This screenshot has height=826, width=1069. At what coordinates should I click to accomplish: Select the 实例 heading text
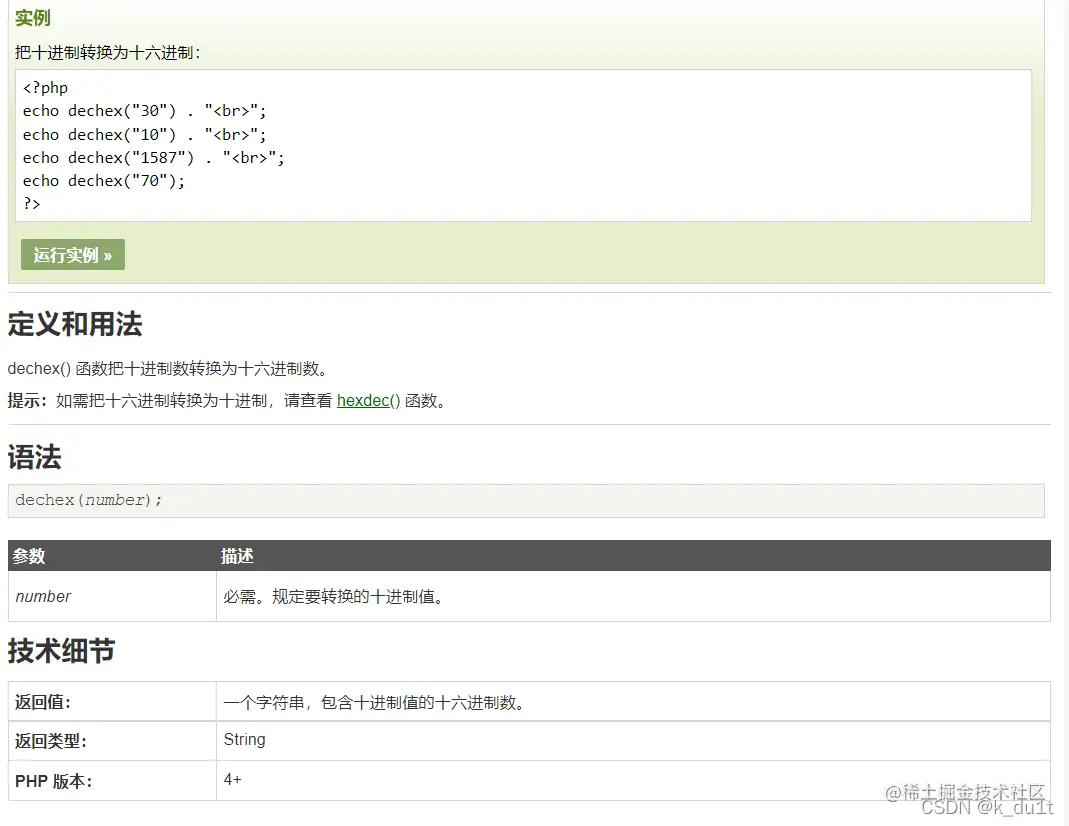pyautogui.click(x=33, y=18)
